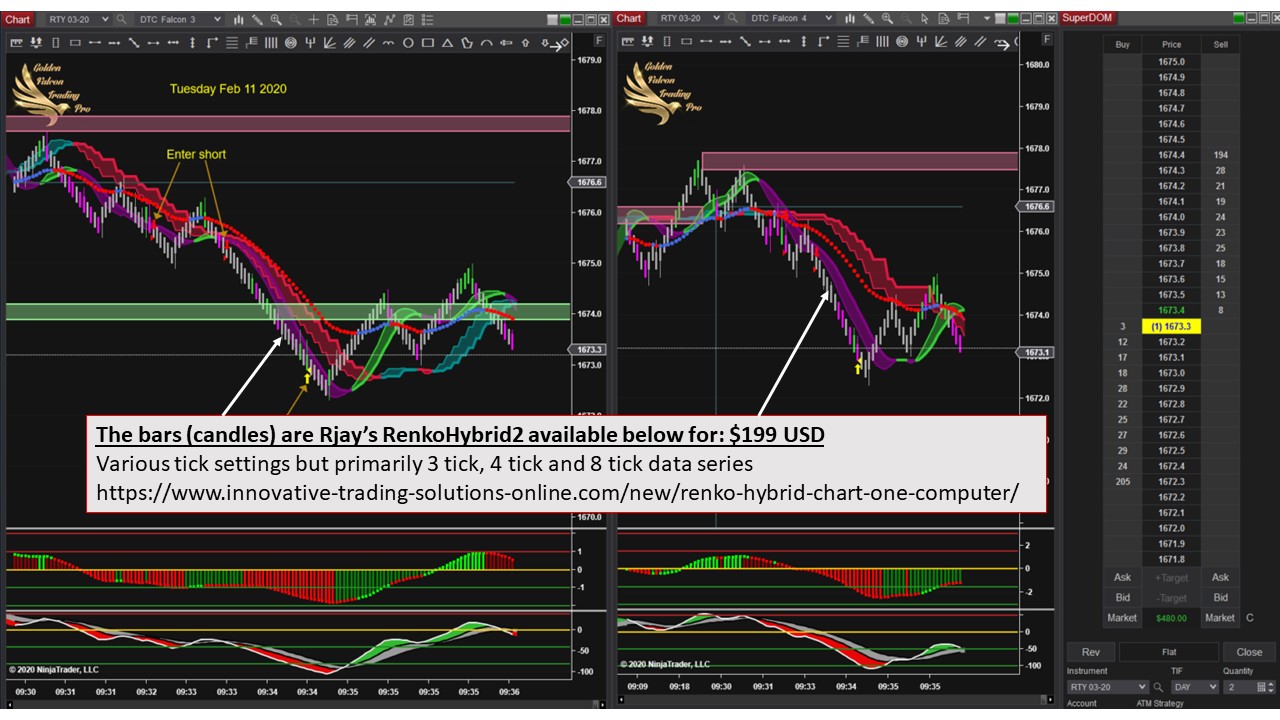The image size is (1280, 720).
Task: Click the Price column header in SuperDOM
Action: point(1172,45)
